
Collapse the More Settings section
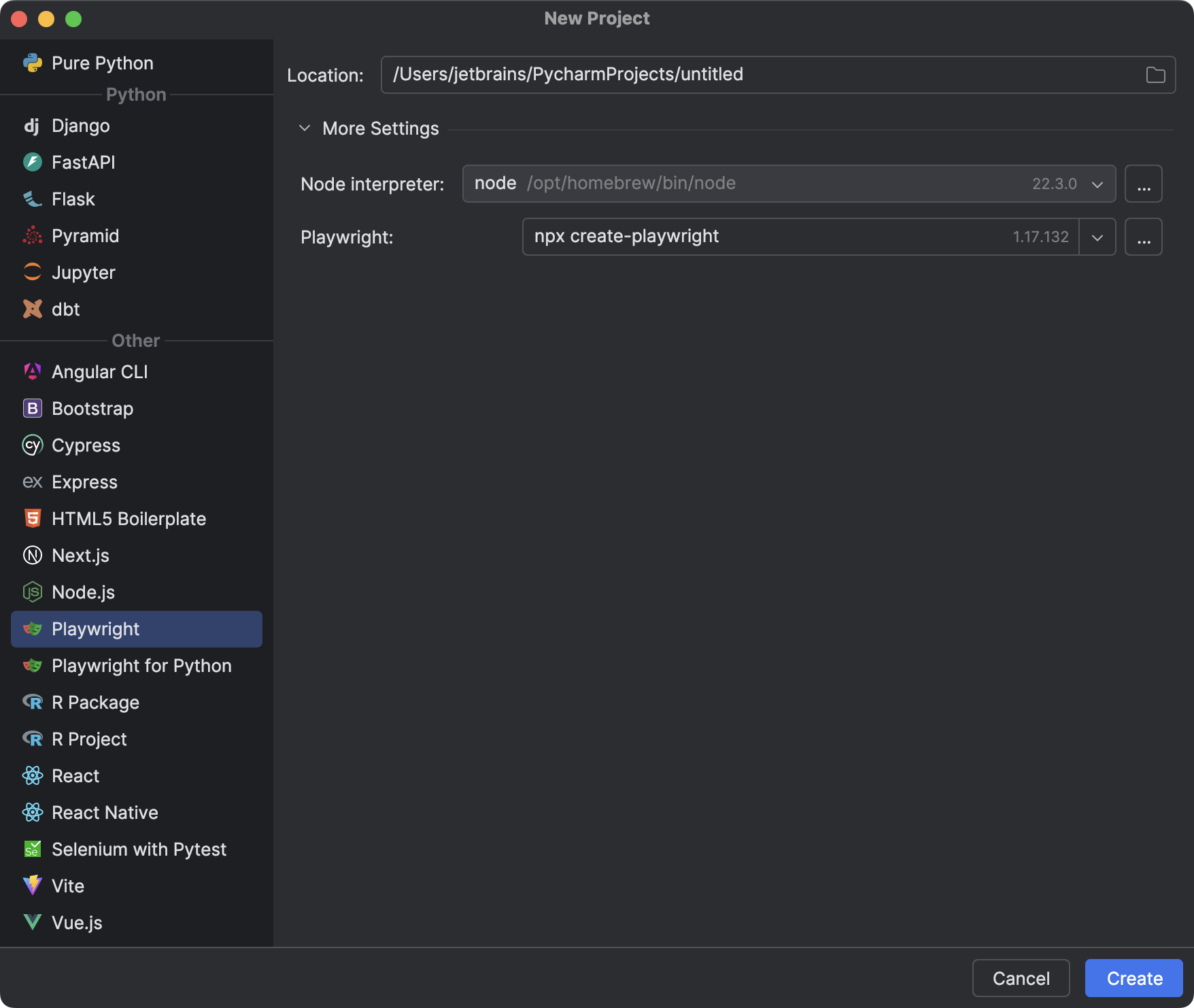304,128
